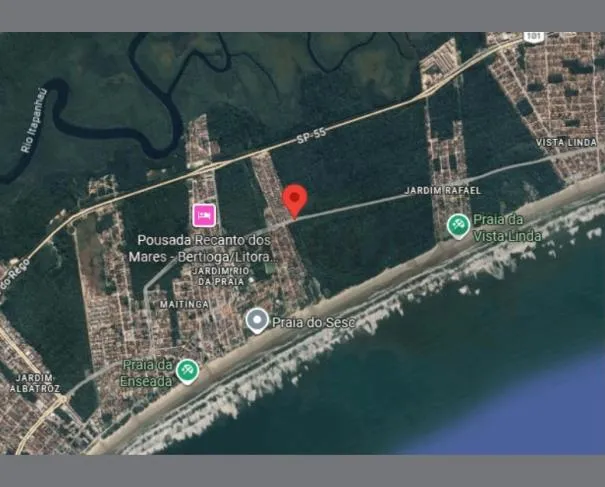Select the Praia da Vista Linda label
Screen dimensions: 605x487
[x=507, y=228]
